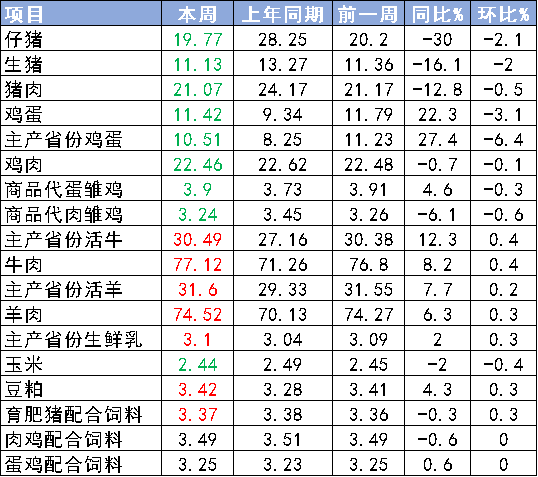Click 13.27 in the 上年同期 column
Screen dimensions: 538x477
pos(283,65)
